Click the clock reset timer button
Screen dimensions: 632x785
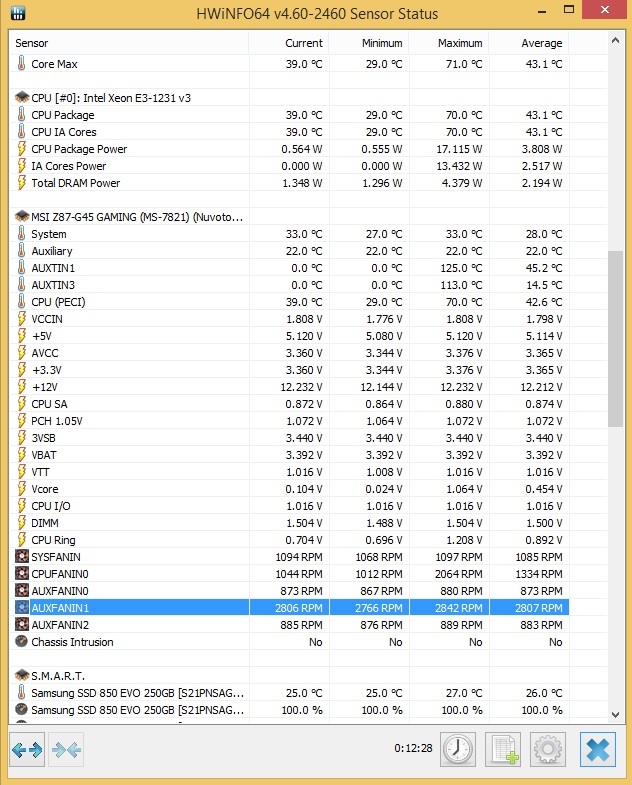coord(458,749)
